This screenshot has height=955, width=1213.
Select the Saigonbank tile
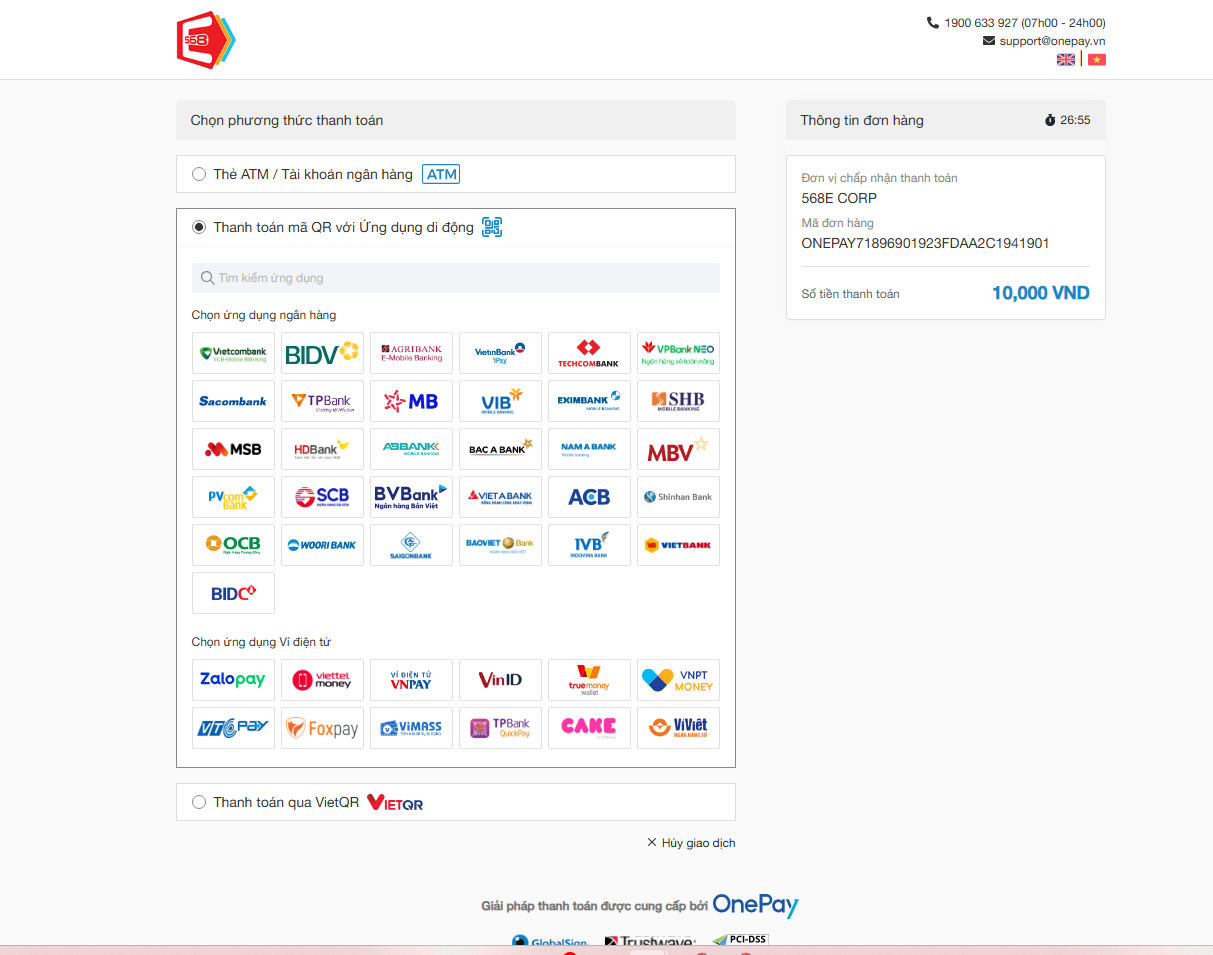[x=411, y=545]
